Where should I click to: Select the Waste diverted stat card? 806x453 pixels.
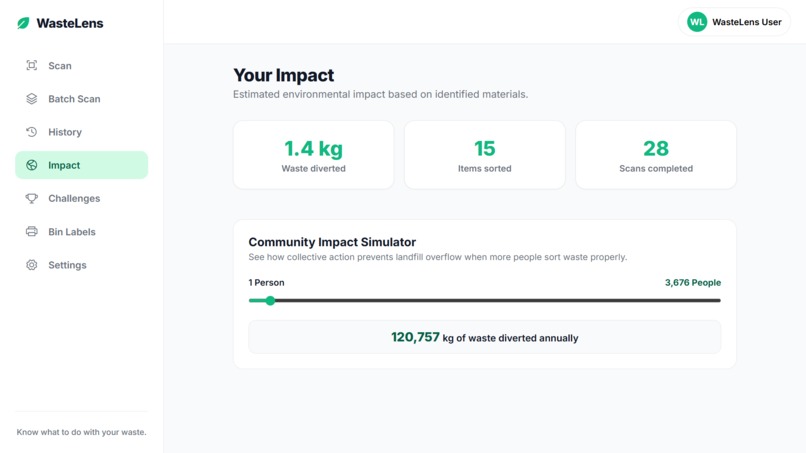click(x=314, y=155)
